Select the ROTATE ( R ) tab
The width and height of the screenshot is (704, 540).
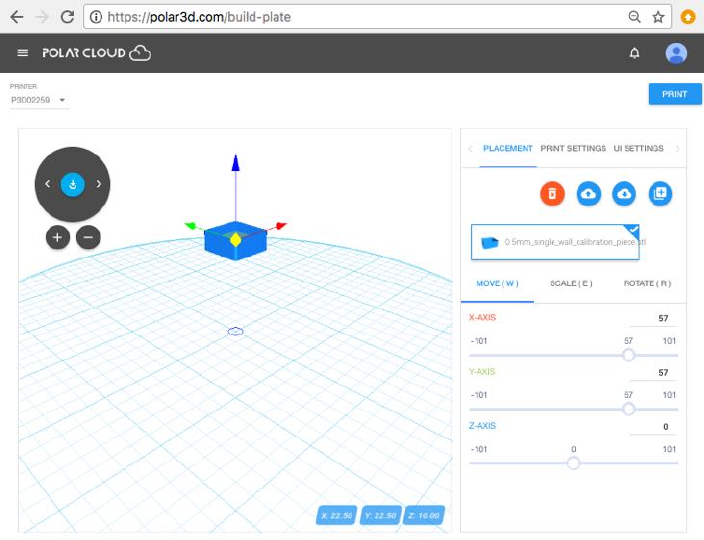click(x=647, y=284)
